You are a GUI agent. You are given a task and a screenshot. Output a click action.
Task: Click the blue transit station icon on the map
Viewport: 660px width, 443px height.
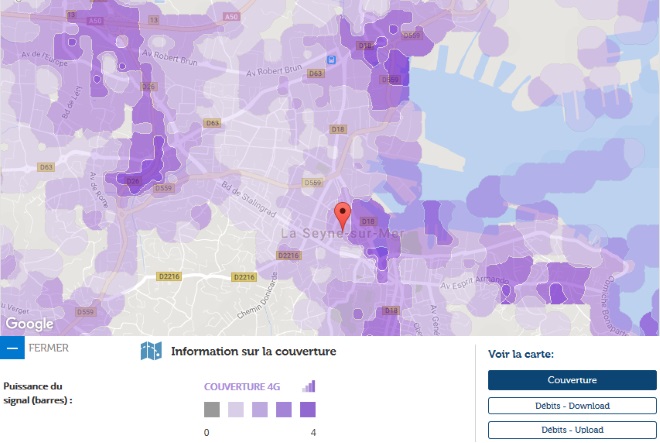(x=332, y=60)
